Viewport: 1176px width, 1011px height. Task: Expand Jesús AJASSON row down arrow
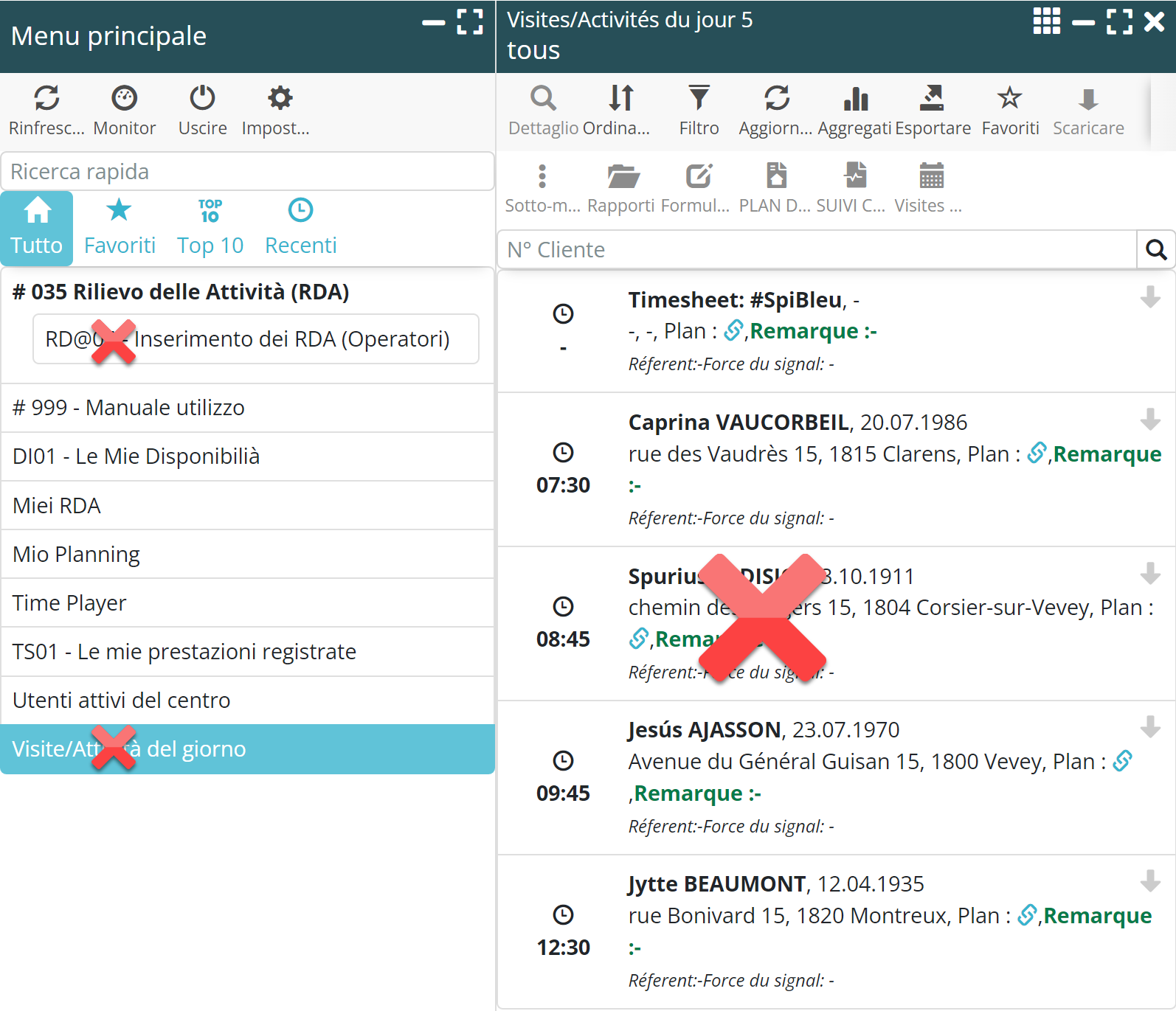1149,726
